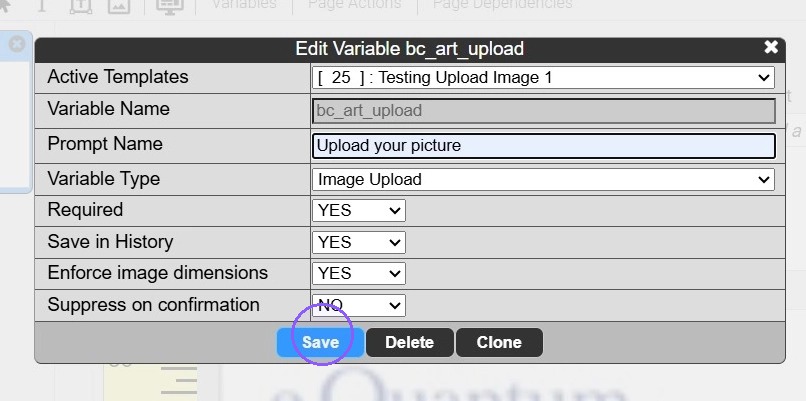This screenshot has width=806, height=401.
Task: Click the Save button
Action: (320, 342)
